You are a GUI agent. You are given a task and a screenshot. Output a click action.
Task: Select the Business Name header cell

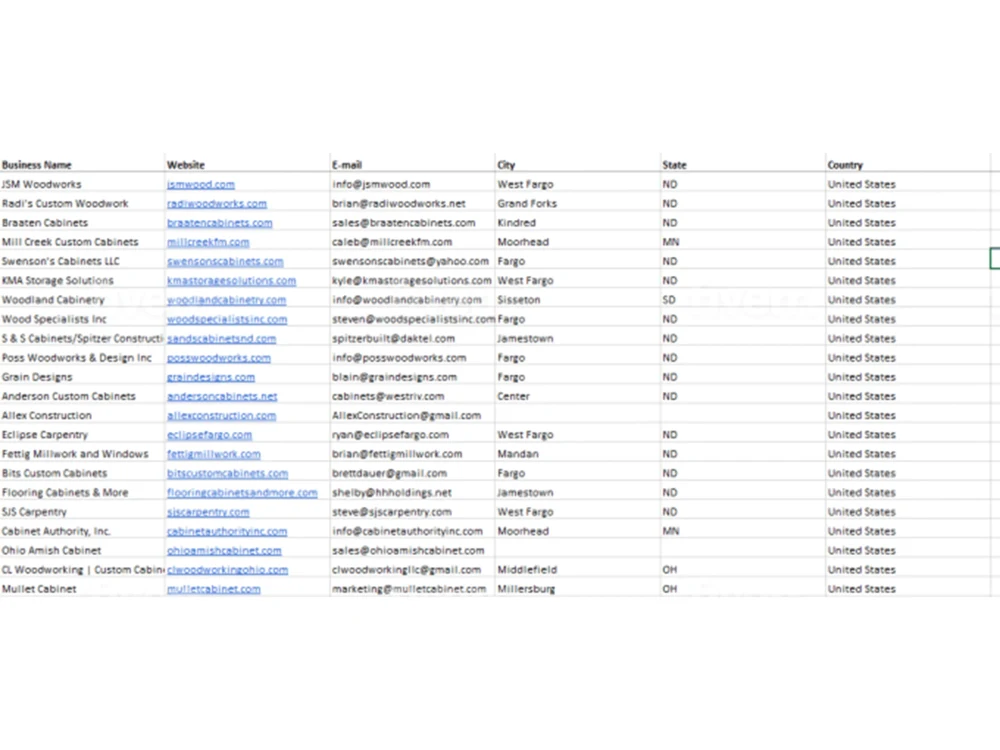[x=82, y=165]
